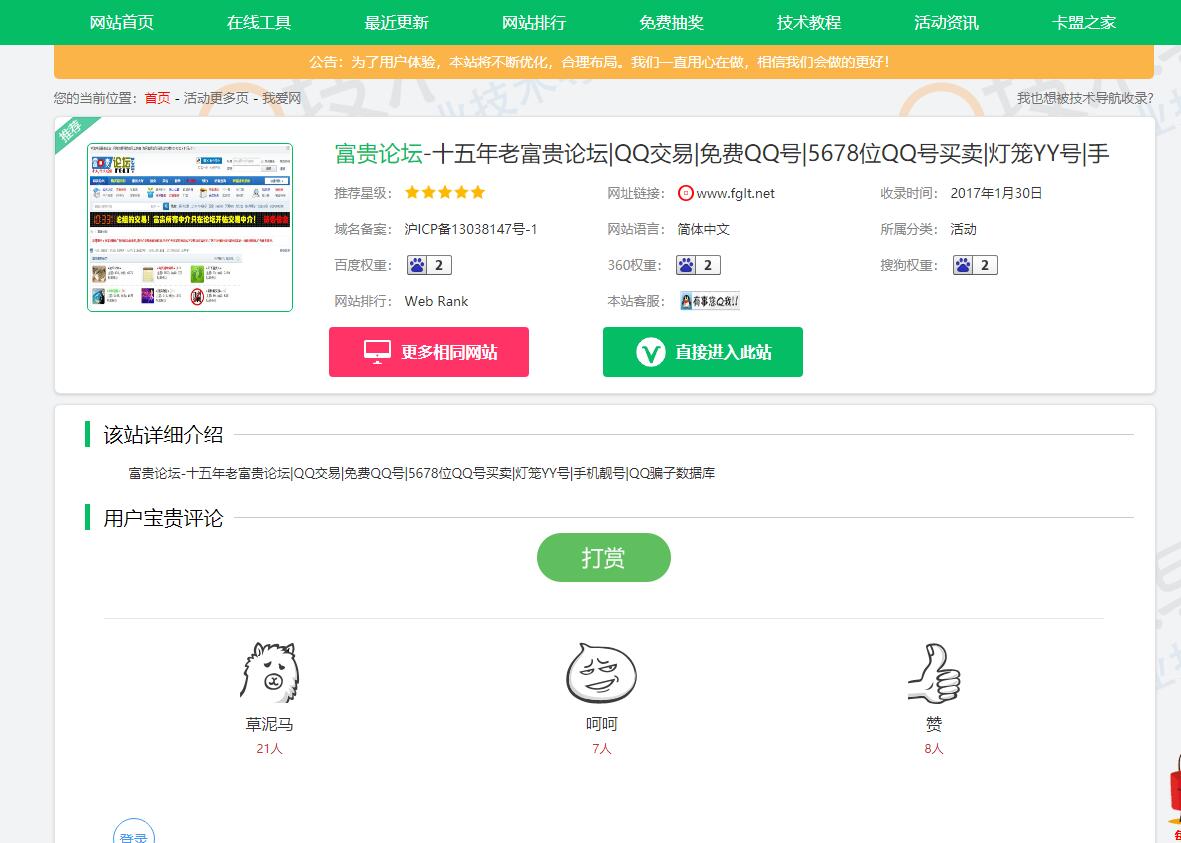The image size is (1181, 843).
Task: Click the 呵呵 smirking face reaction icon
Action: pyautogui.click(x=601, y=671)
